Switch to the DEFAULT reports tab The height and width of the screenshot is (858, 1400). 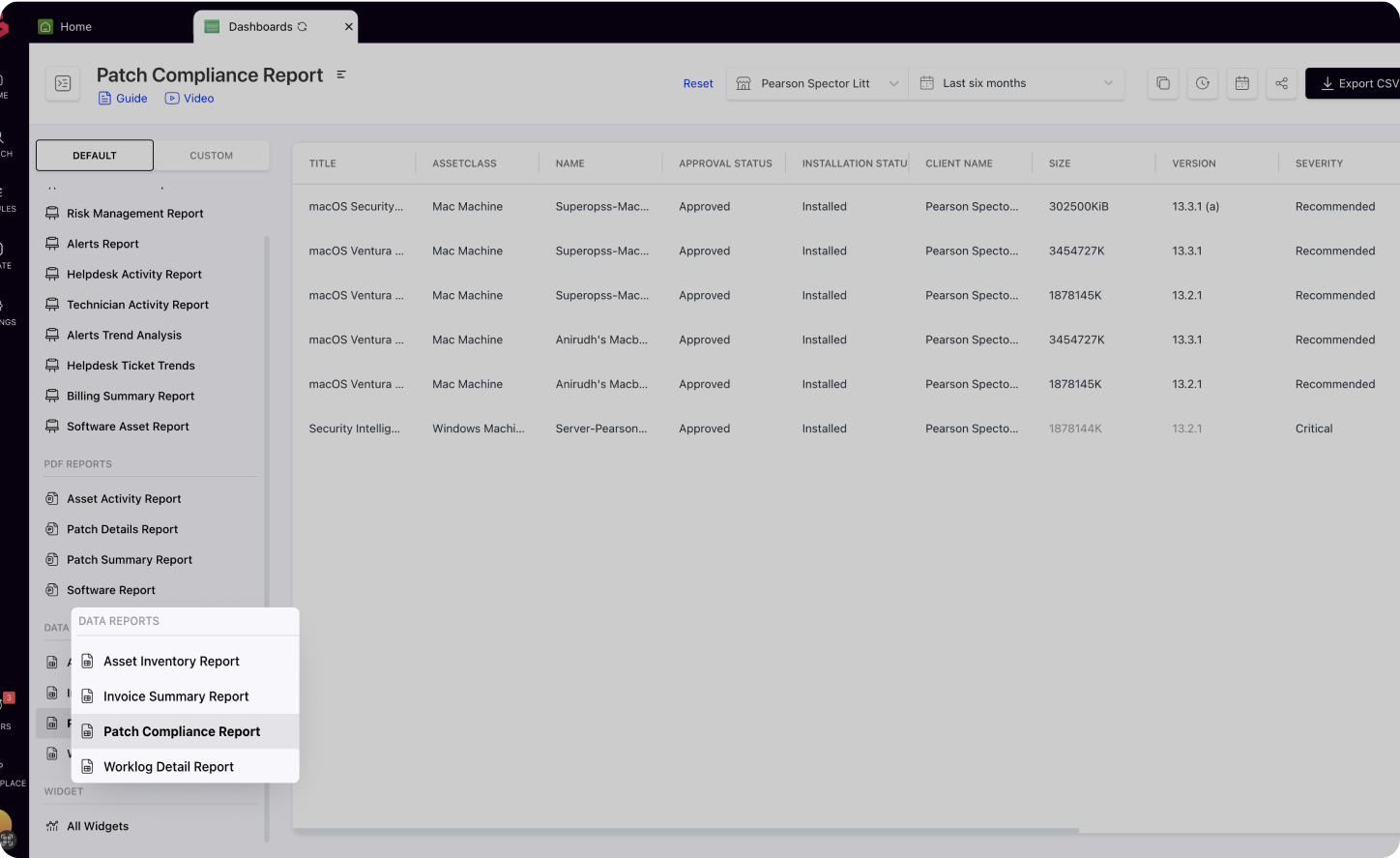[x=94, y=155]
